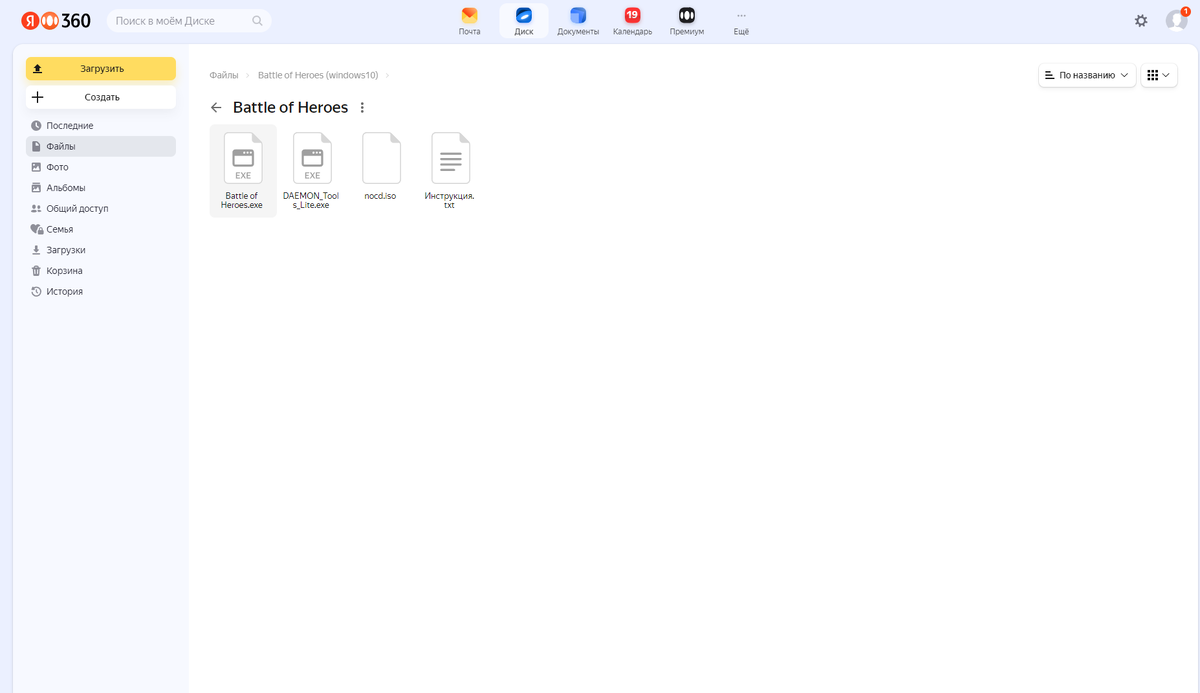Open Корзина trash in the sidebar
The image size is (1200, 693).
101,271
